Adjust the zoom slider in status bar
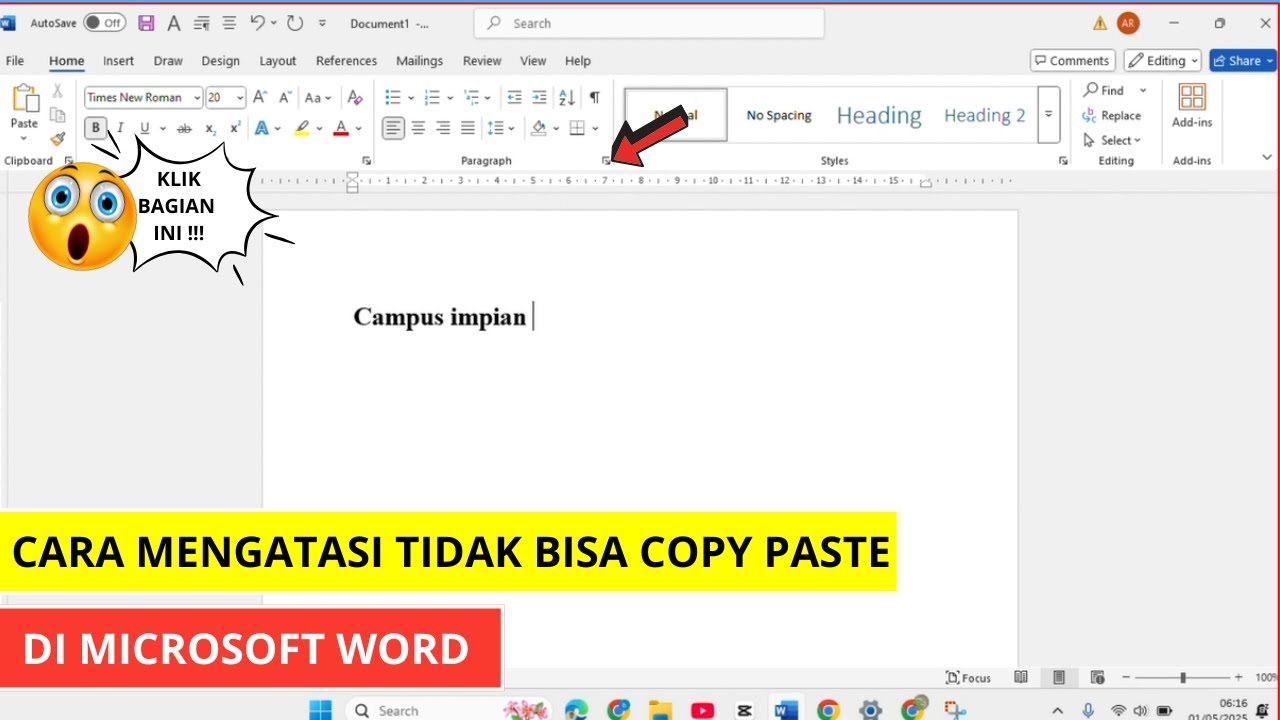Screen dimensions: 1280x720 point(1183,677)
